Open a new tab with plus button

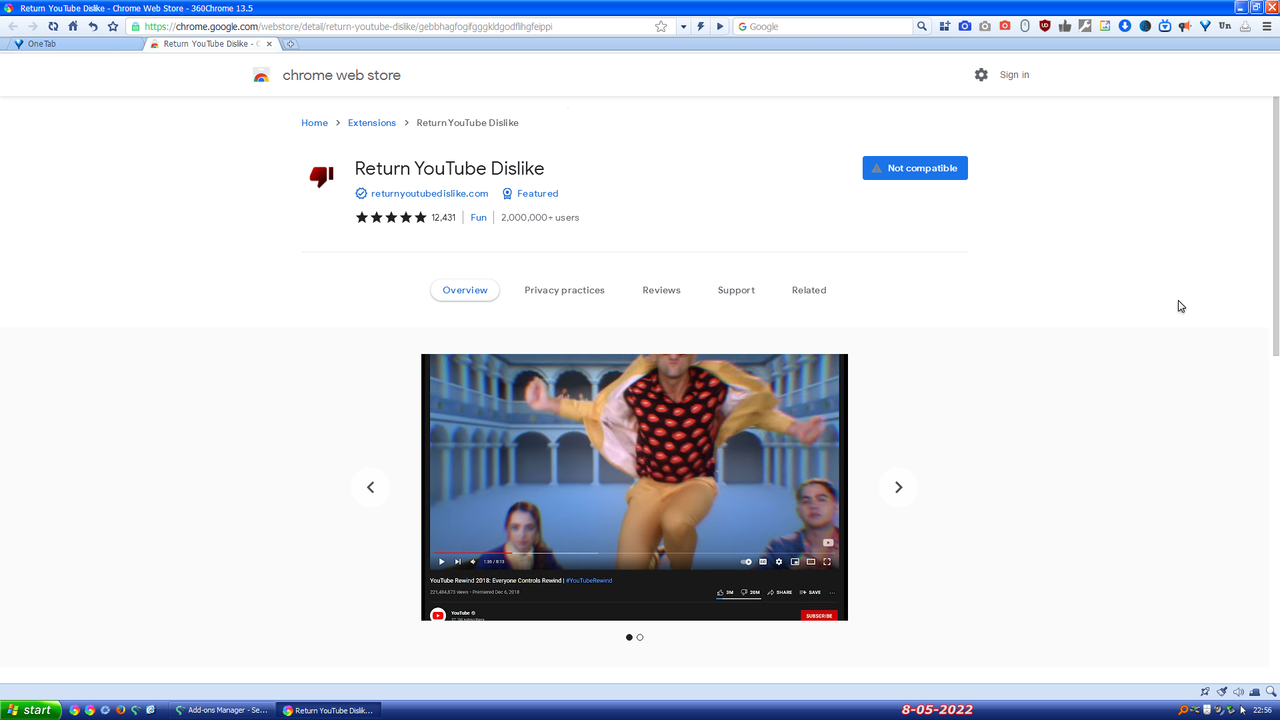click(x=291, y=44)
